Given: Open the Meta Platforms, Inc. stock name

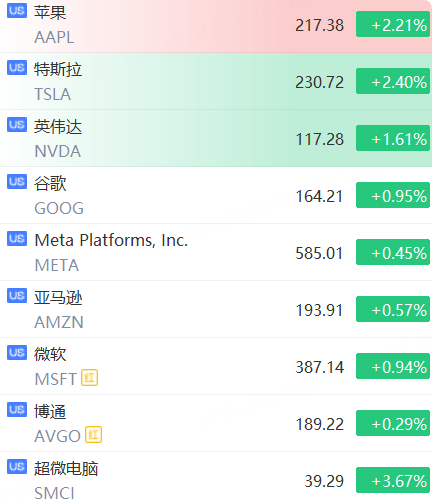Looking at the screenshot, I should [111, 240].
